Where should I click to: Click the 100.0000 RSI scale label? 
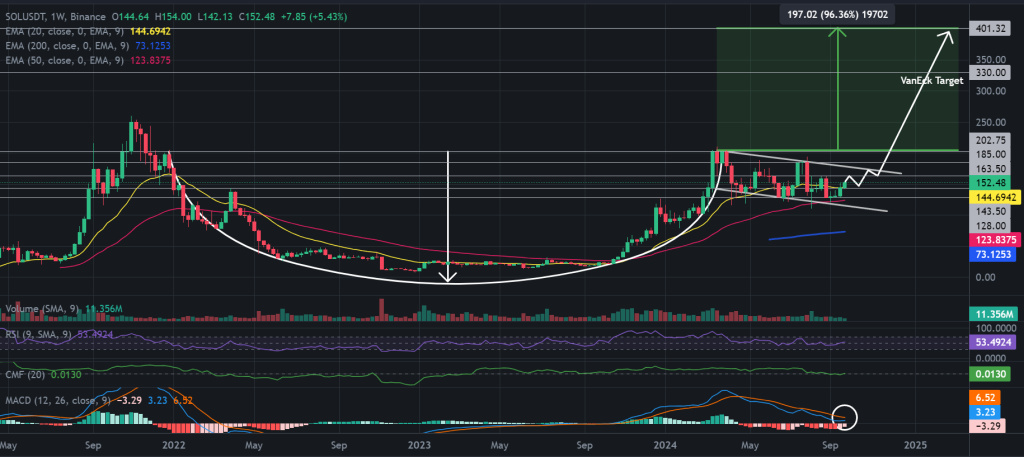997,328
